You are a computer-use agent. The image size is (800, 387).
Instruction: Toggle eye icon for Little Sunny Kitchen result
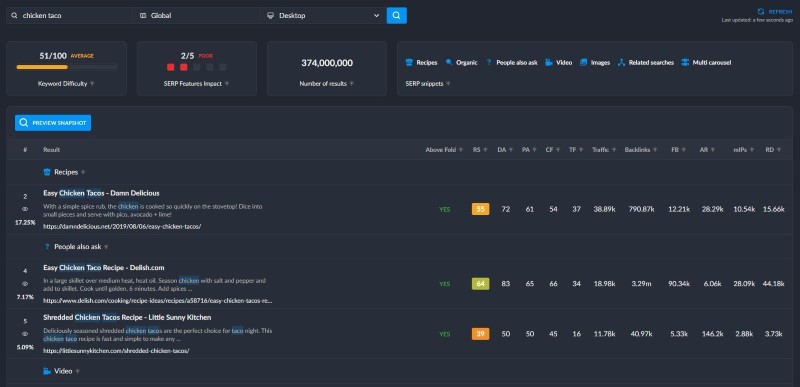tap(25, 334)
